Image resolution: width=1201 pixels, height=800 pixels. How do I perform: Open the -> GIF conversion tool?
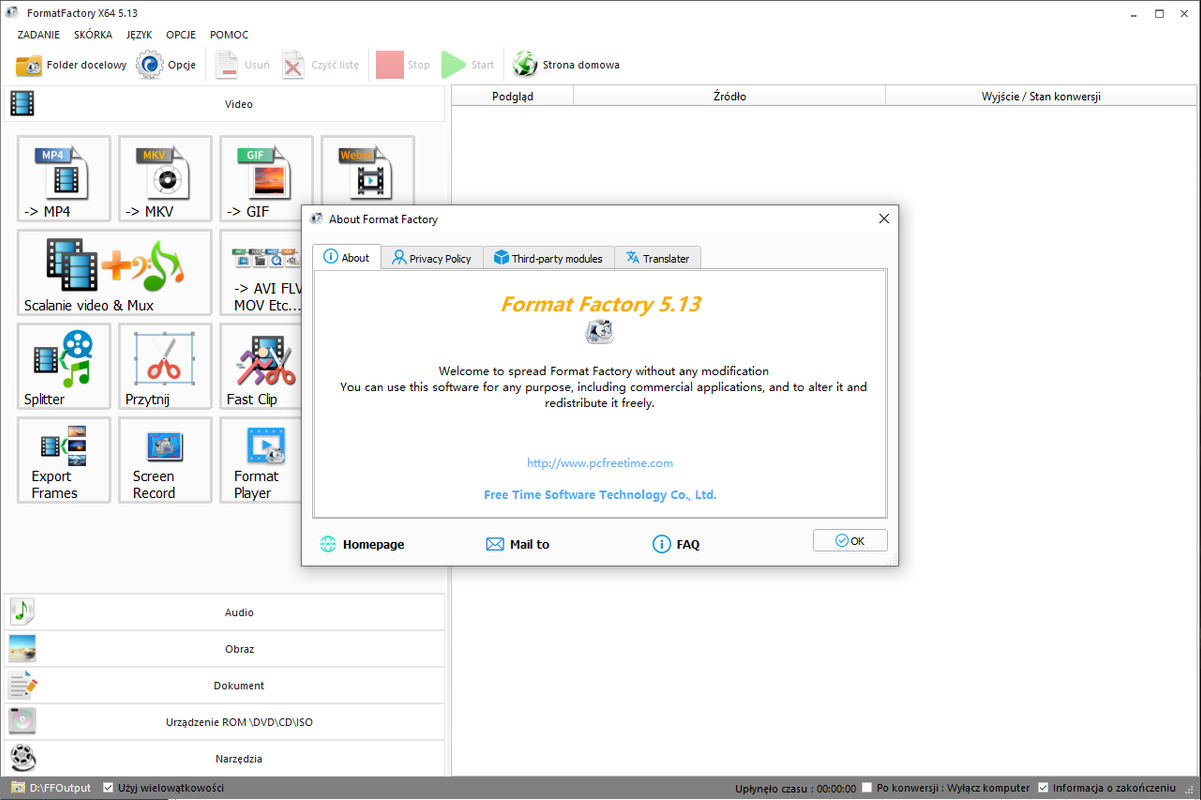pyautogui.click(x=266, y=179)
